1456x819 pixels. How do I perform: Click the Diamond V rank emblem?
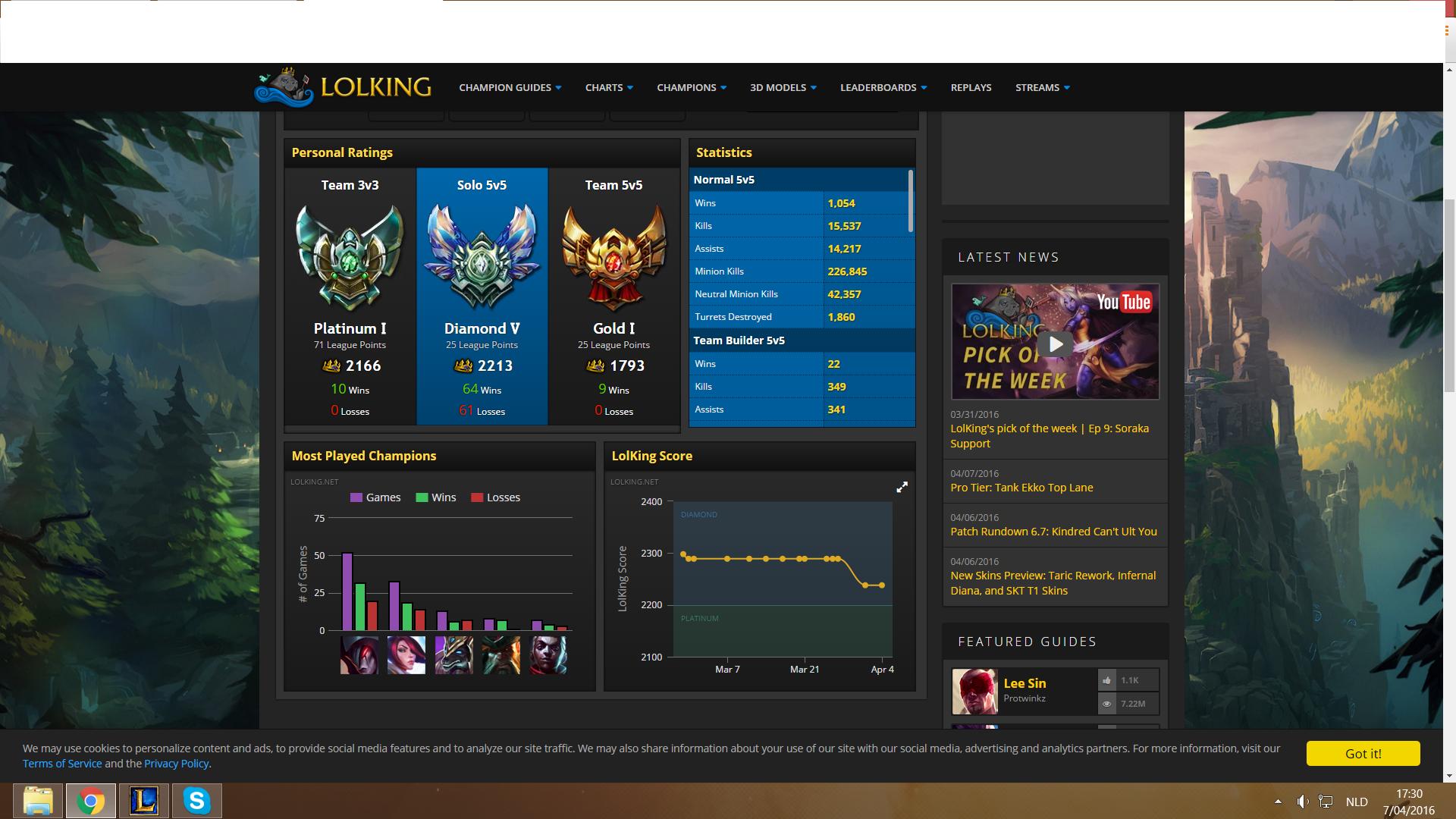[482, 256]
